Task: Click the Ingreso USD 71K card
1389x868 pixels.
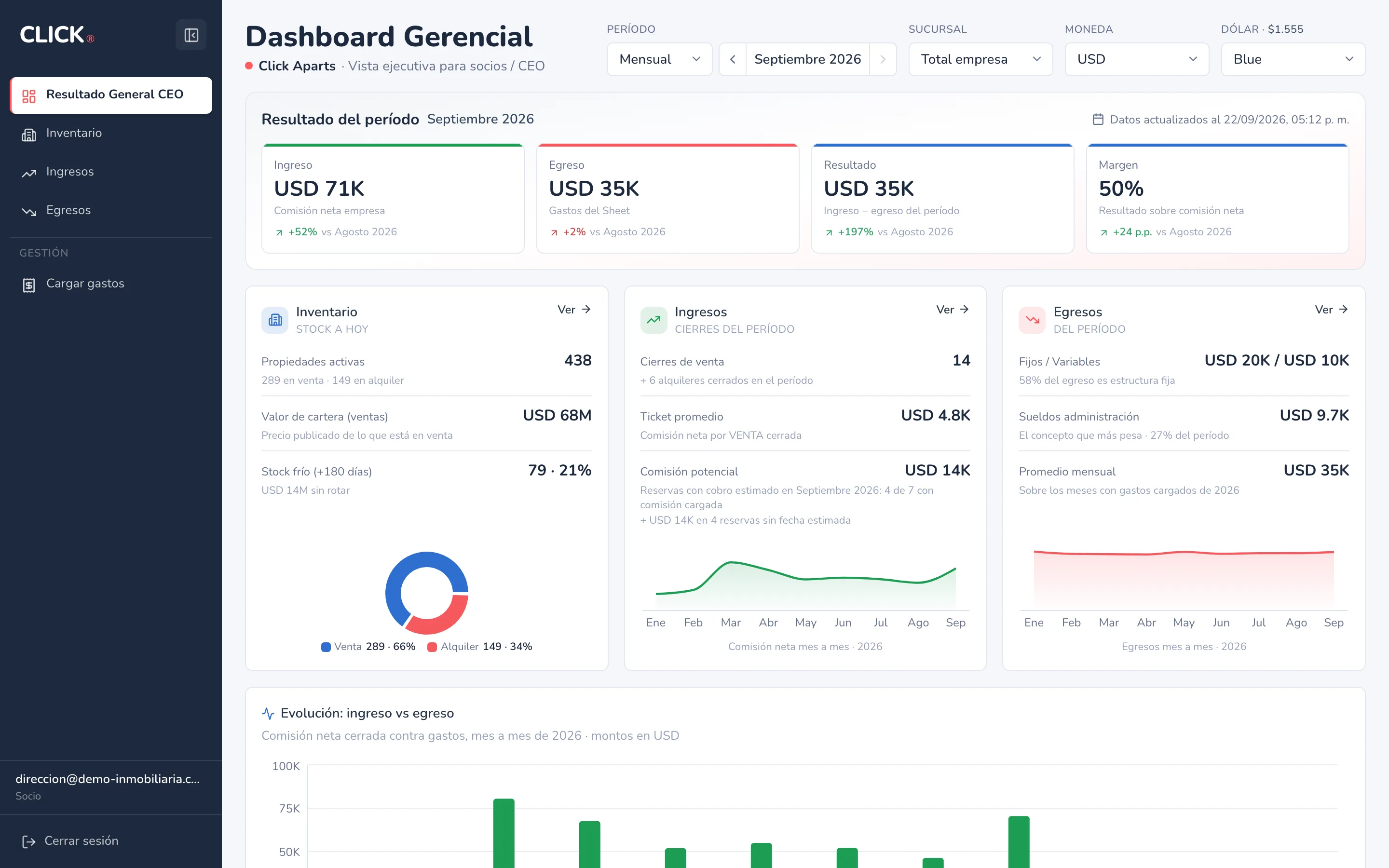Action: coord(393,198)
